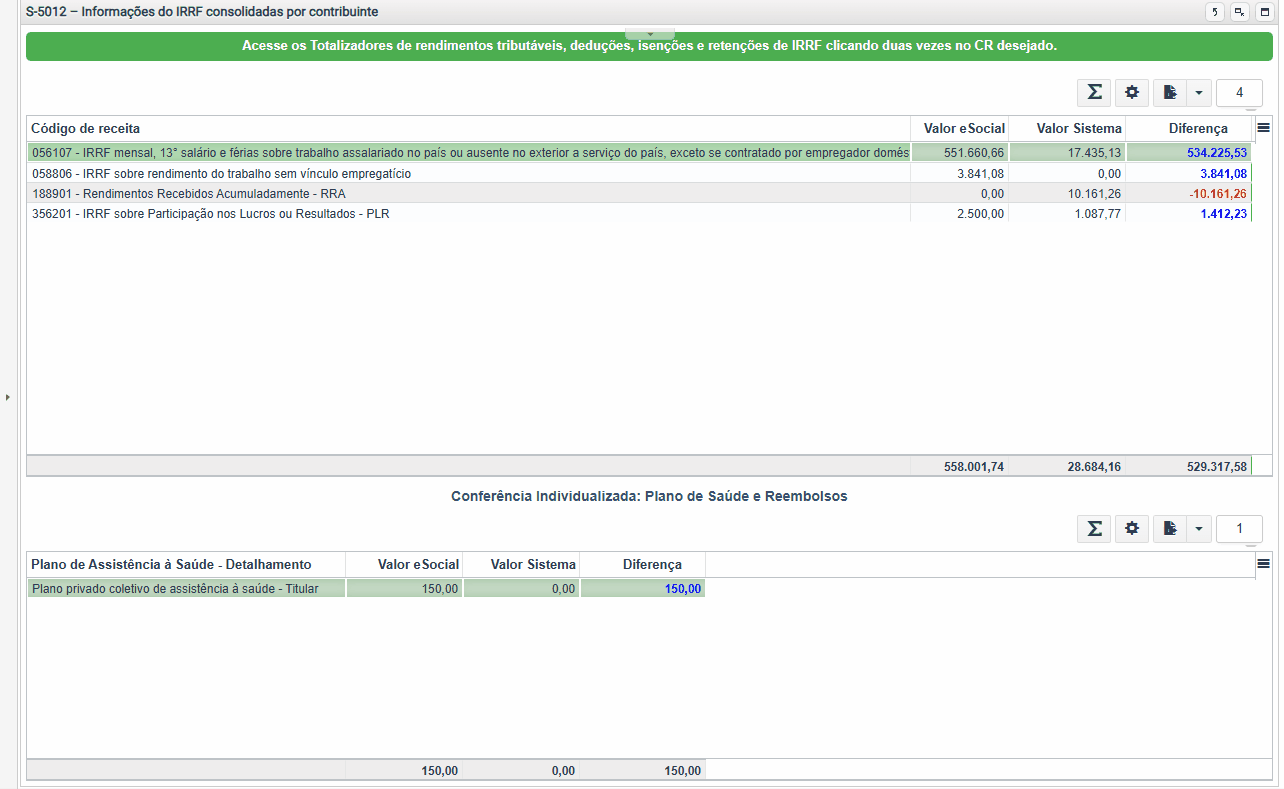Open the settings gear above Plano de Saúde table

tap(1132, 528)
